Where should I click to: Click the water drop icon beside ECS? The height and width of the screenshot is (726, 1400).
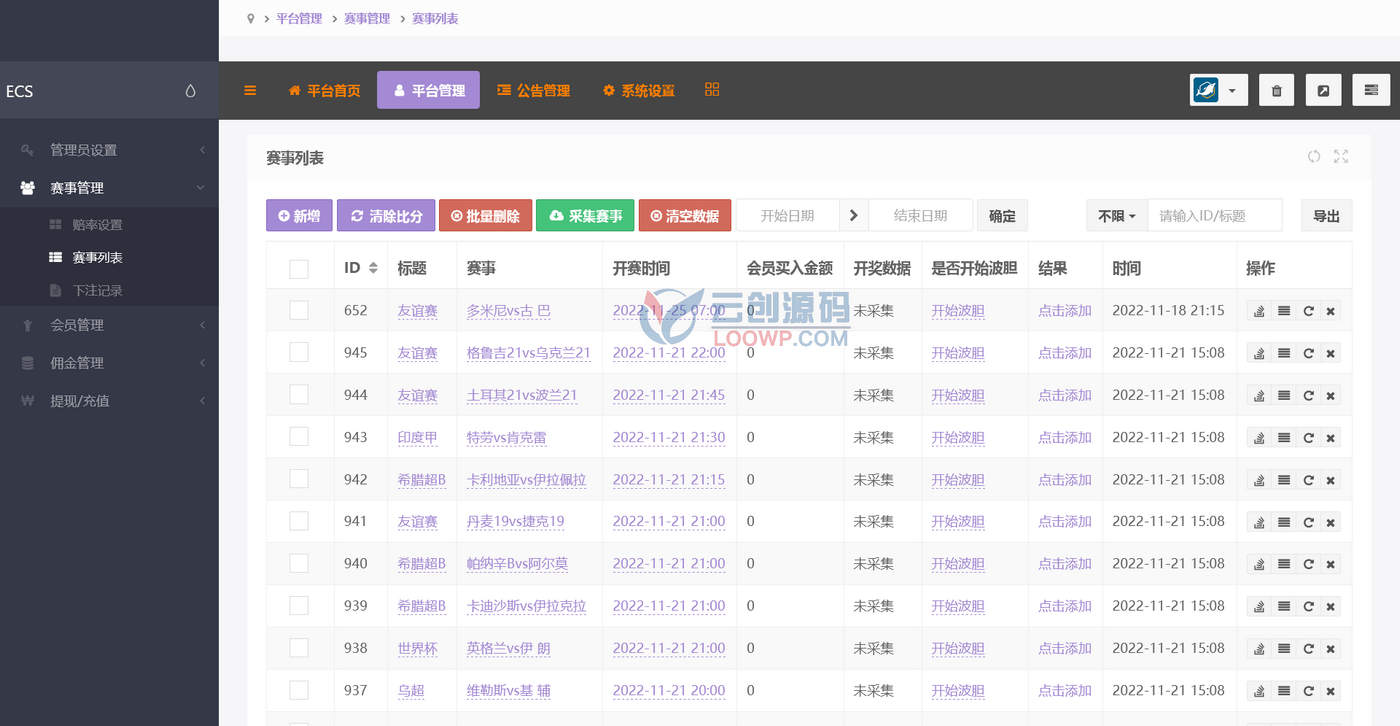pyautogui.click(x=190, y=91)
